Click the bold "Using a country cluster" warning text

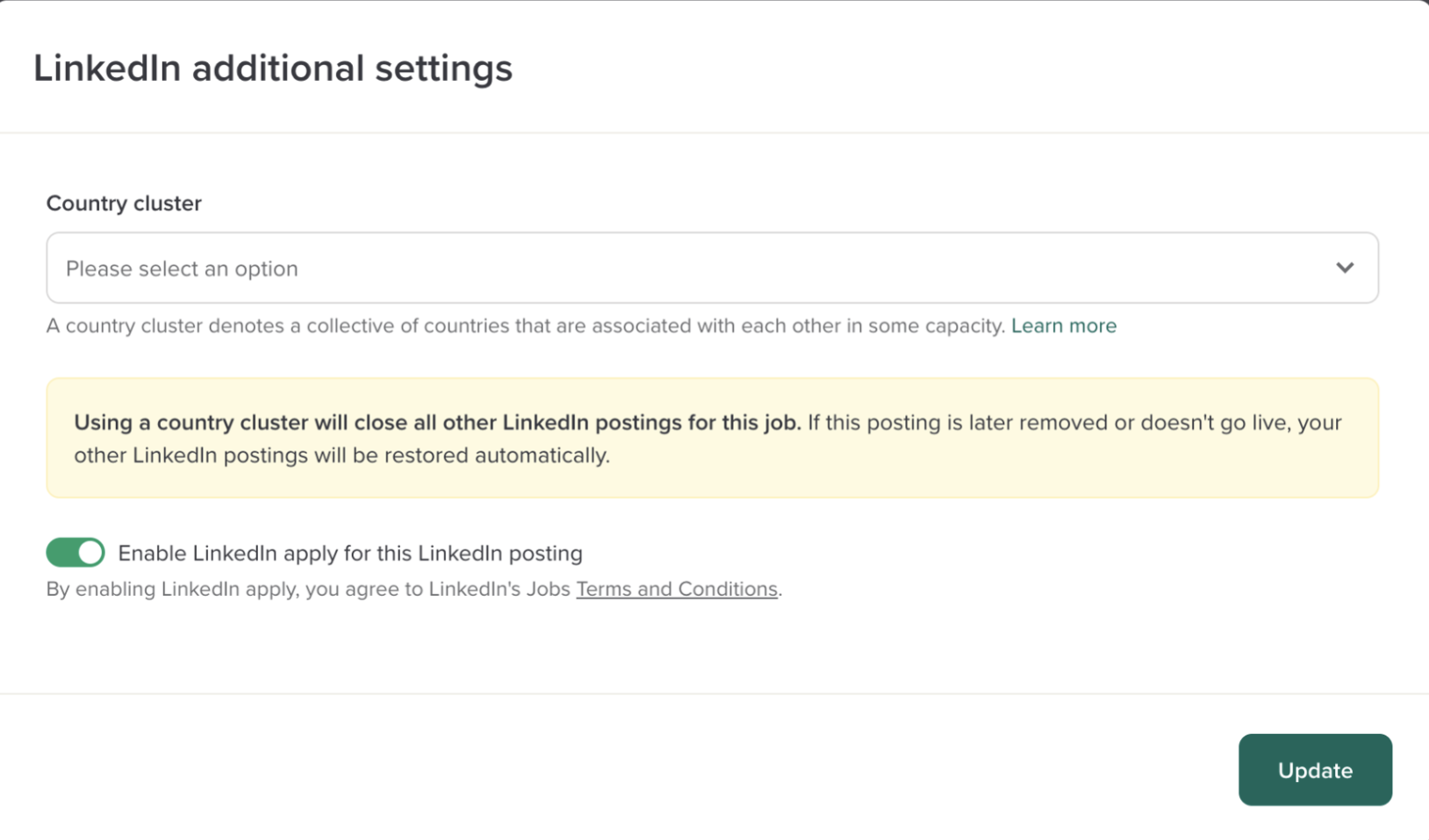click(436, 422)
